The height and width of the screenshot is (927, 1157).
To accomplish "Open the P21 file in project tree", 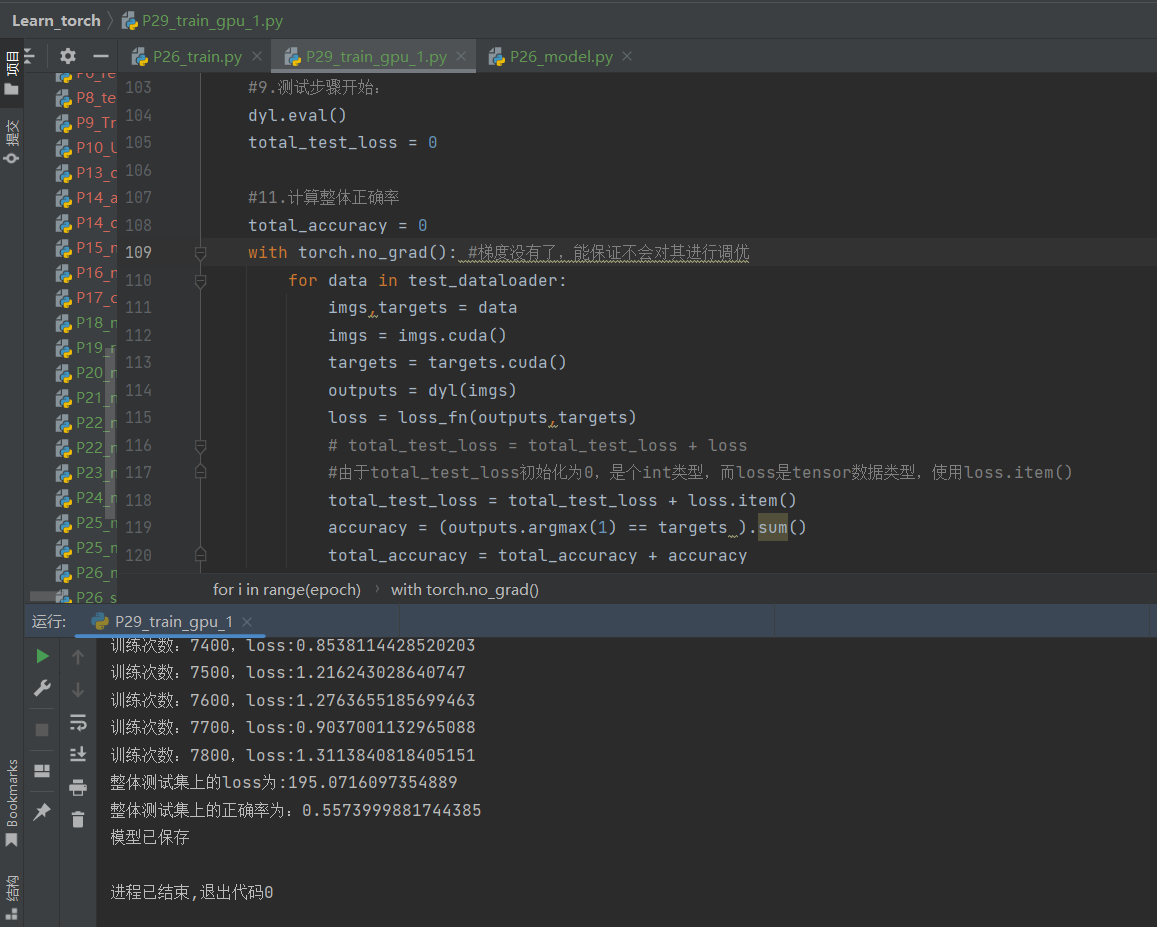I will tap(86, 398).
